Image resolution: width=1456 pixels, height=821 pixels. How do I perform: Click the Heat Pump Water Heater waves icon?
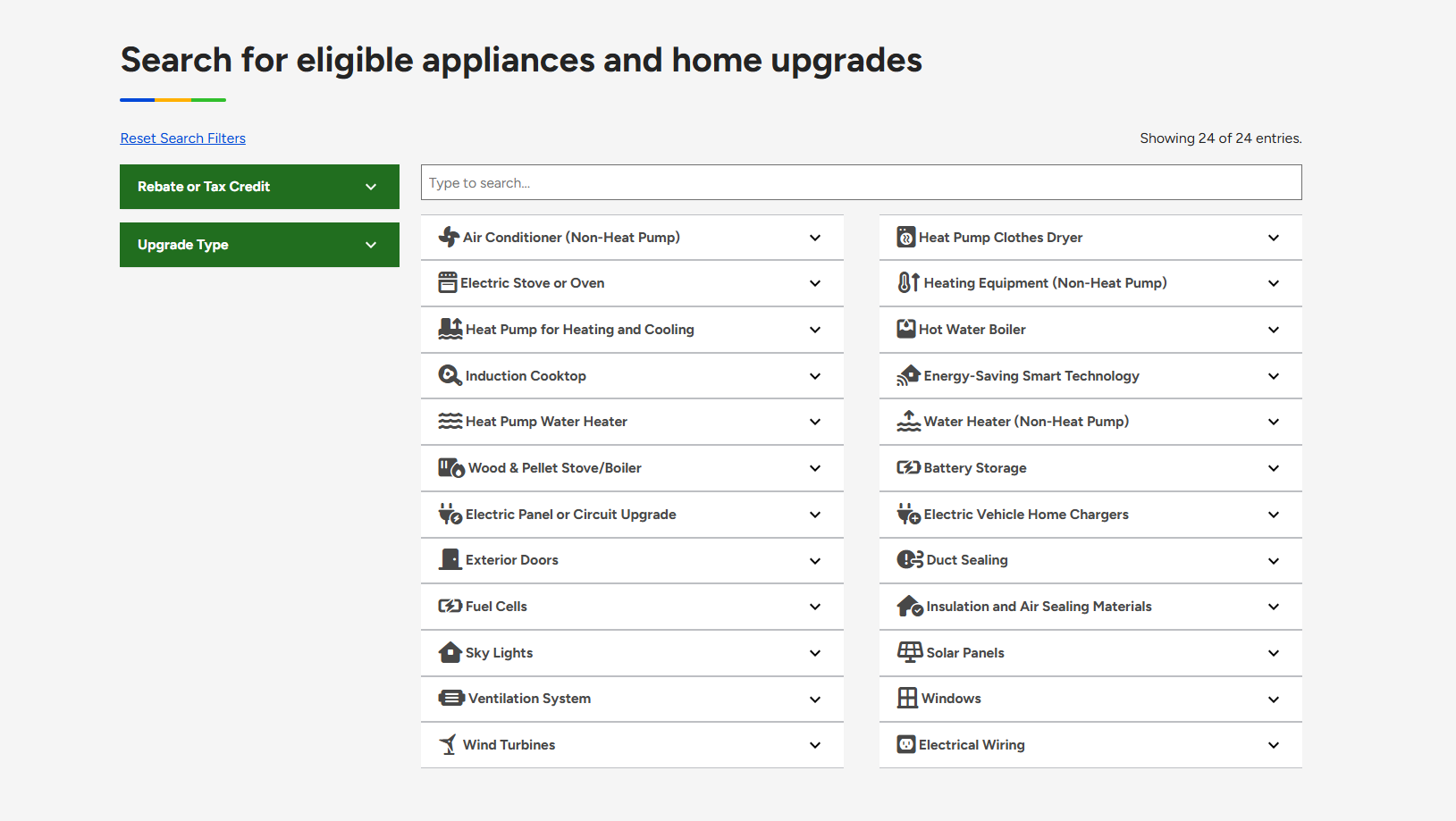(450, 421)
